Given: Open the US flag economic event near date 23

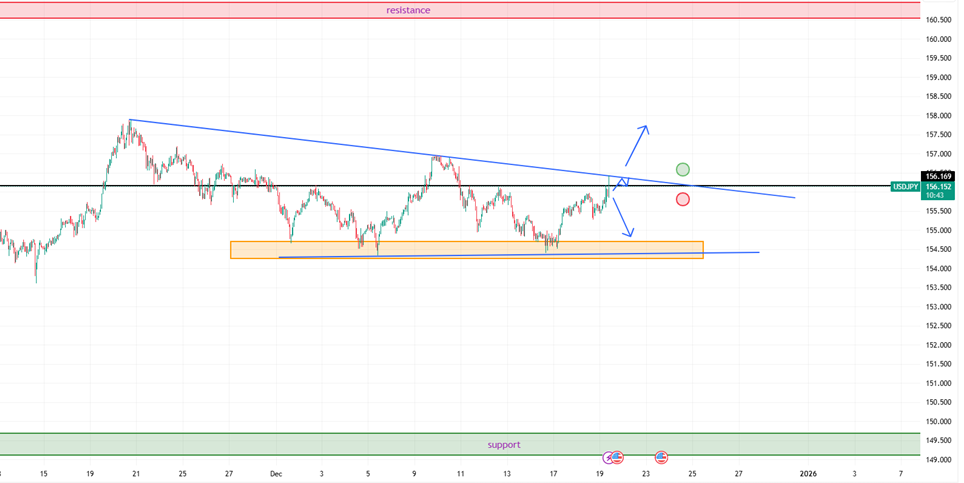Looking at the screenshot, I should pos(661,457).
